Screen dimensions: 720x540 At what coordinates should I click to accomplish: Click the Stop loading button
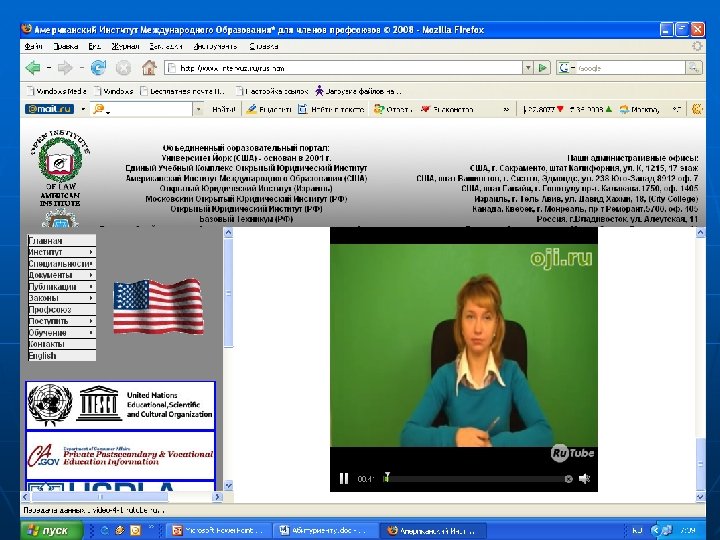pyautogui.click(x=123, y=68)
